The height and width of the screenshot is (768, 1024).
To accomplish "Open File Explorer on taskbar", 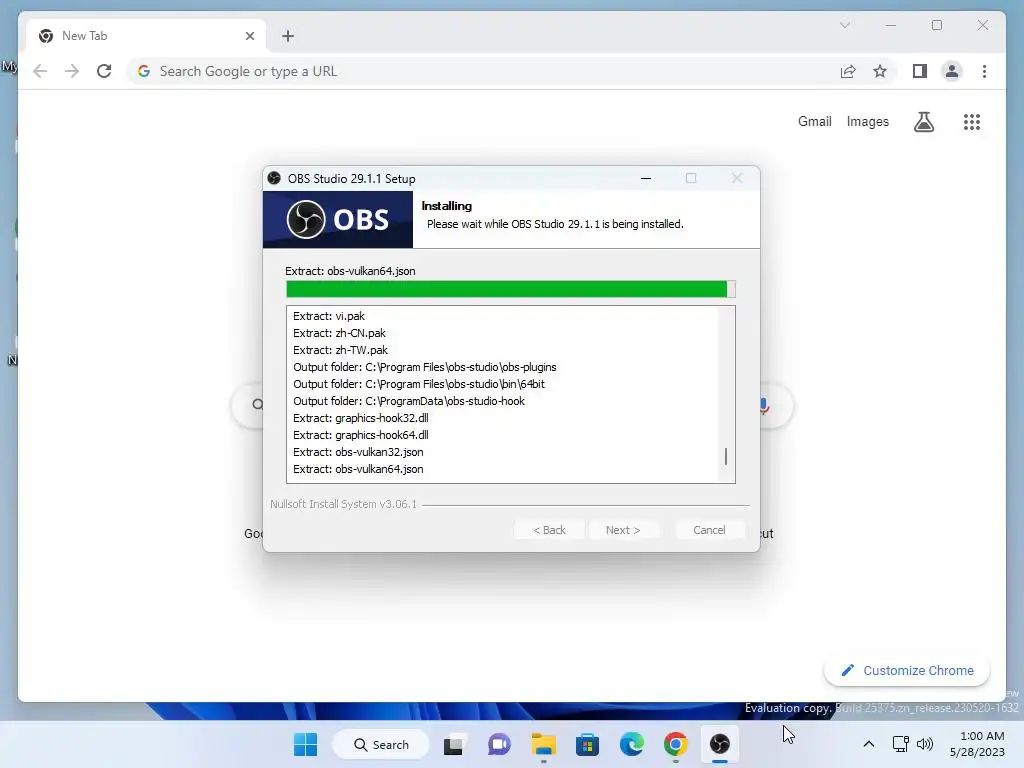I will pos(543,744).
